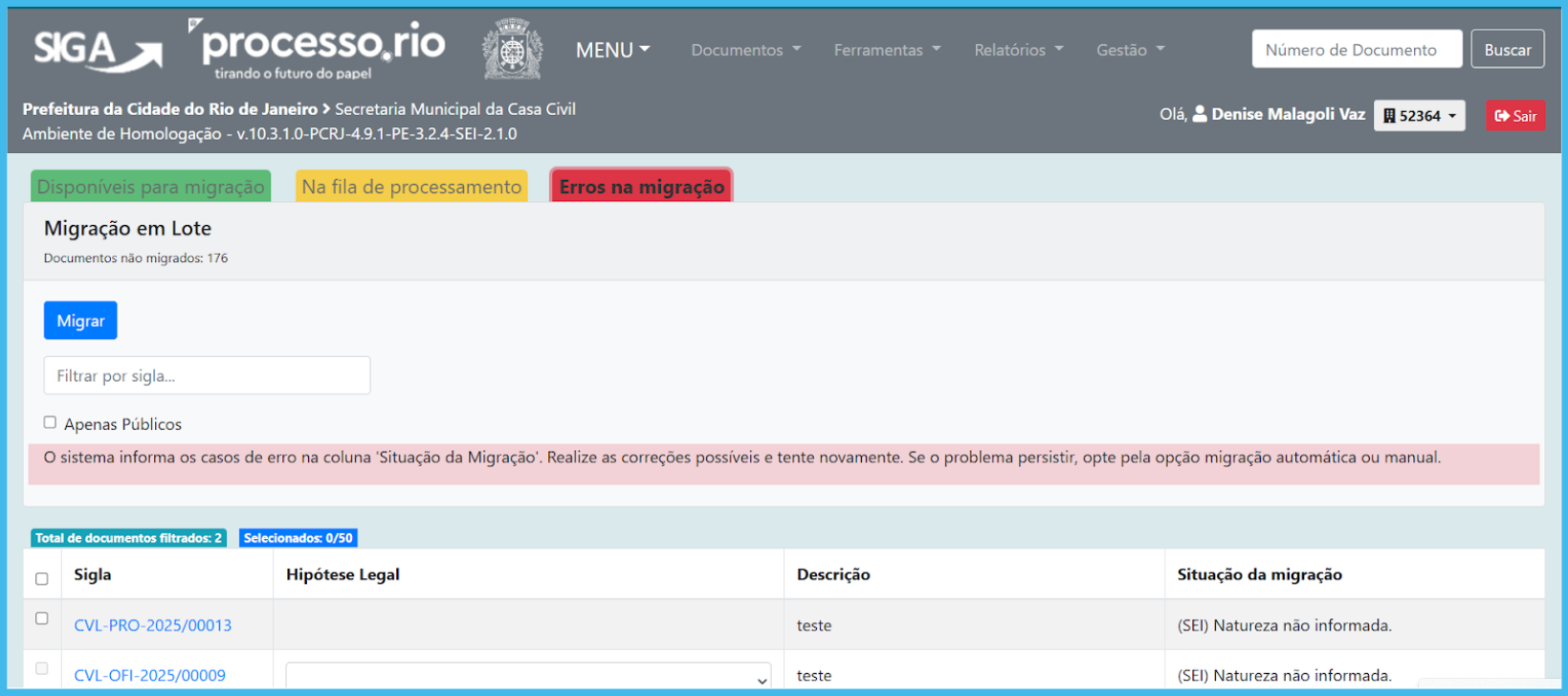Click the Número de Documento search field

1356,50
